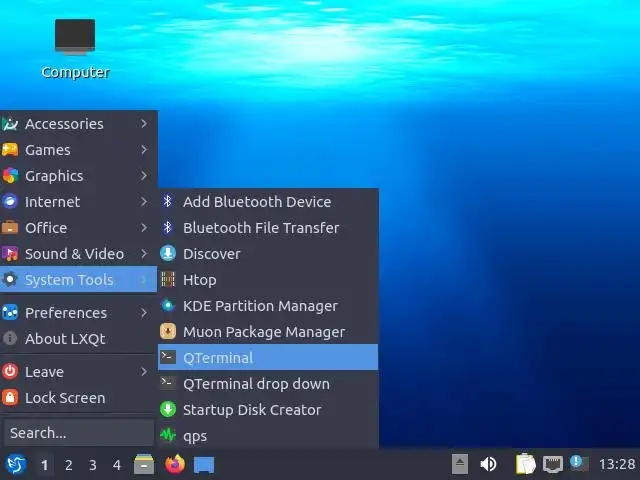Screen dimensions: 640x480
Task: Click into the menu Search field
Action: [79, 433]
